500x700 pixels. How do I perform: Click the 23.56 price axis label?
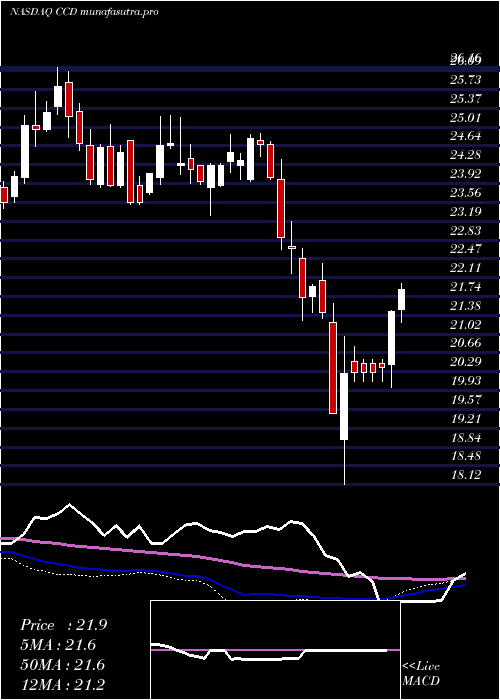[466, 192]
